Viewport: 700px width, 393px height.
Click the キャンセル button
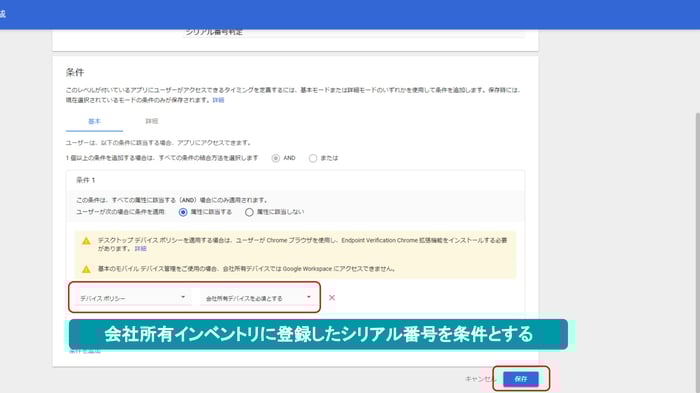480,379
